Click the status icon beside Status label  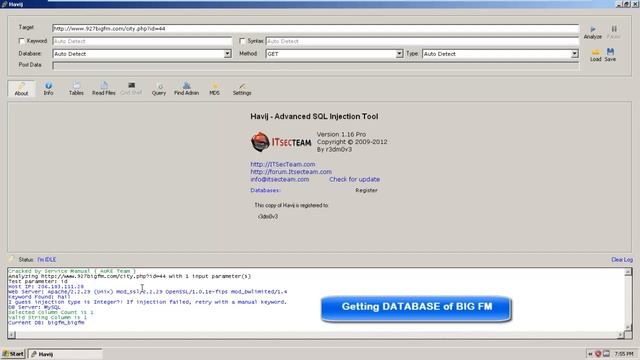tap(11, 259)
